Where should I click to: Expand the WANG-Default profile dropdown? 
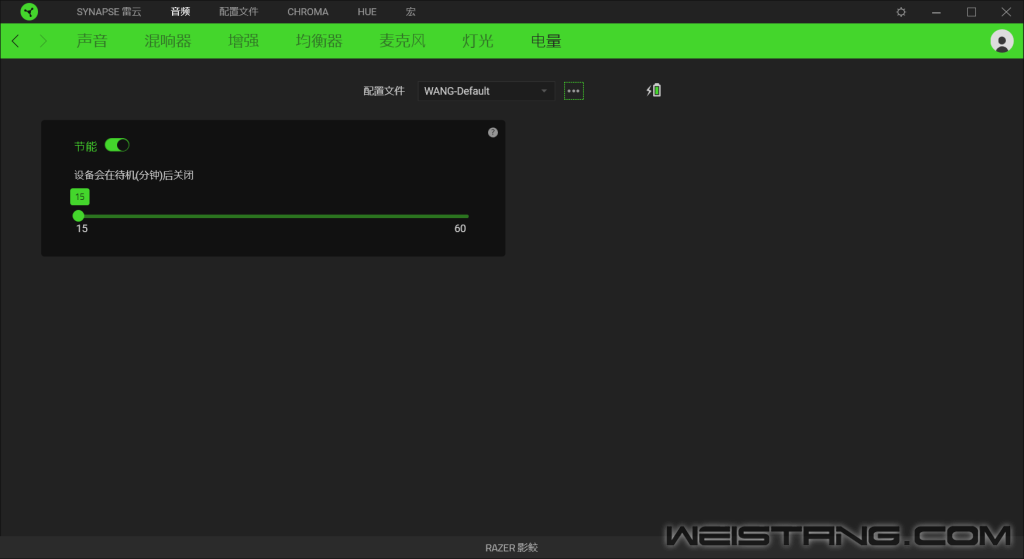point(486,91)
